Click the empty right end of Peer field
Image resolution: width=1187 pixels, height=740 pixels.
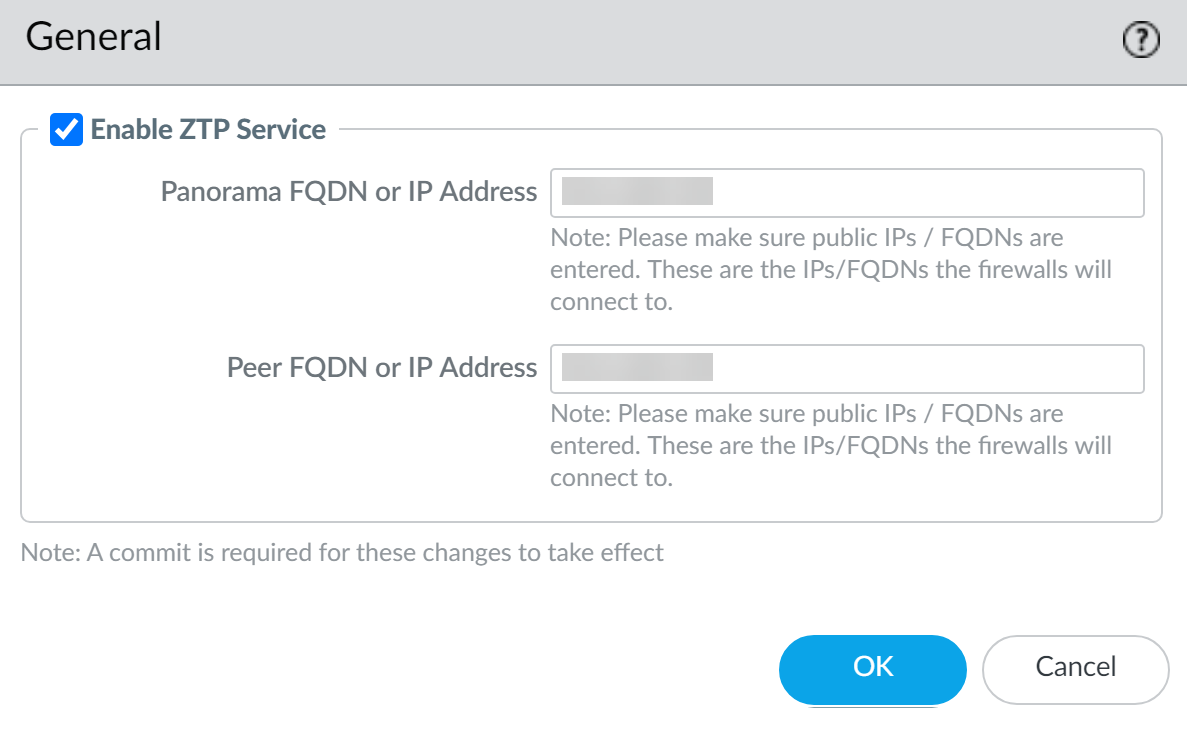(1050, 369)
